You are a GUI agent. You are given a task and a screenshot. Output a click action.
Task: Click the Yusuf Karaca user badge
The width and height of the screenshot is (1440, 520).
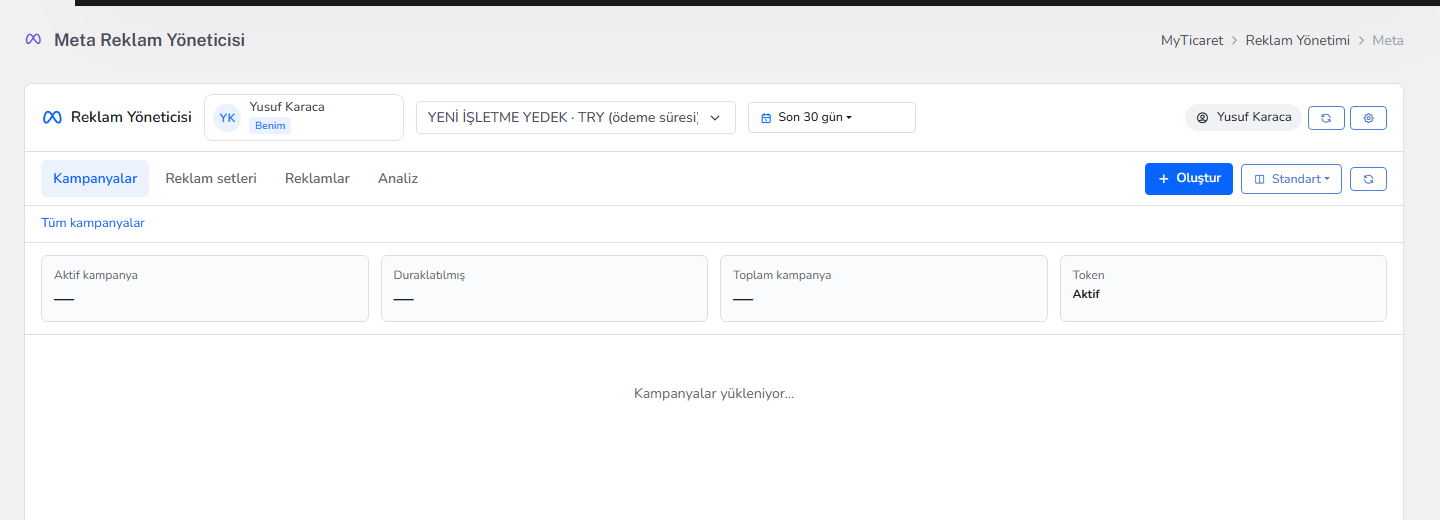[x=1243, y=117]
